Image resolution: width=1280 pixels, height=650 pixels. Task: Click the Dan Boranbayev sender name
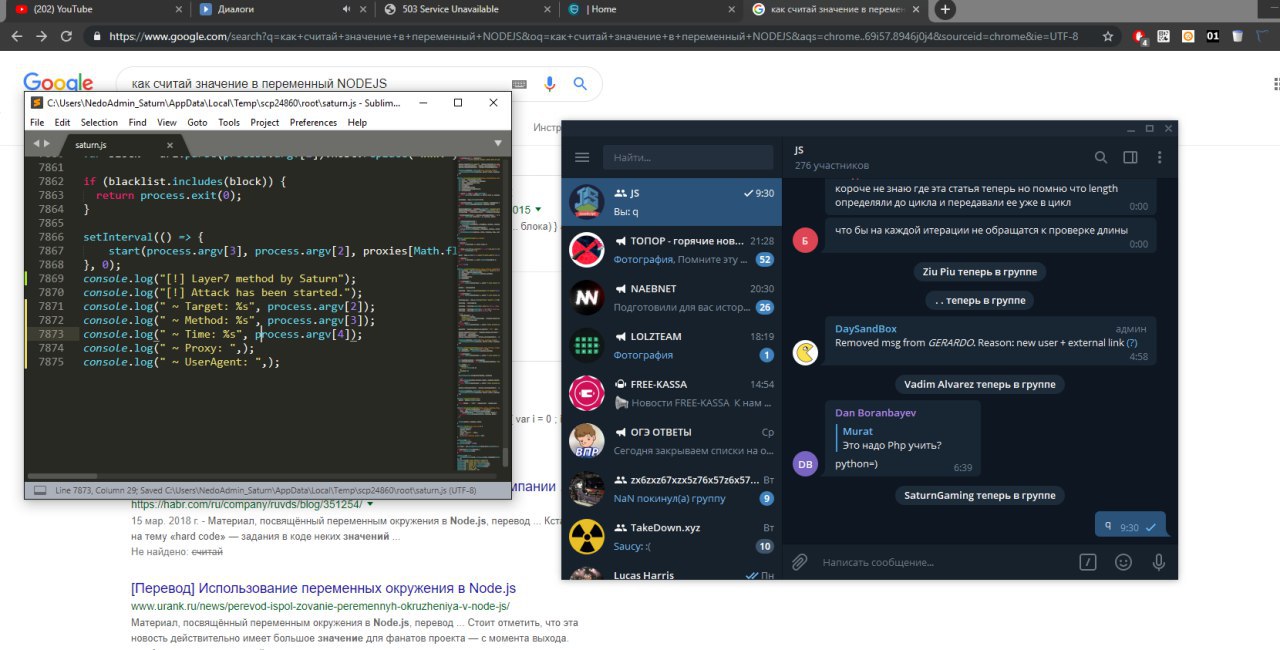[875, 412]
